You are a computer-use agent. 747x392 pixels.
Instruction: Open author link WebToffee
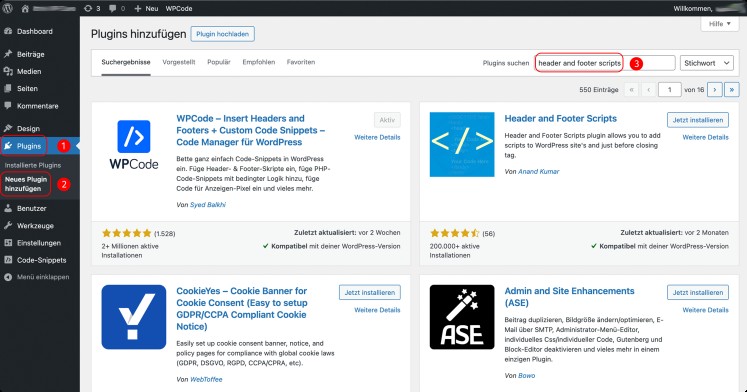(x=206, y=380)
